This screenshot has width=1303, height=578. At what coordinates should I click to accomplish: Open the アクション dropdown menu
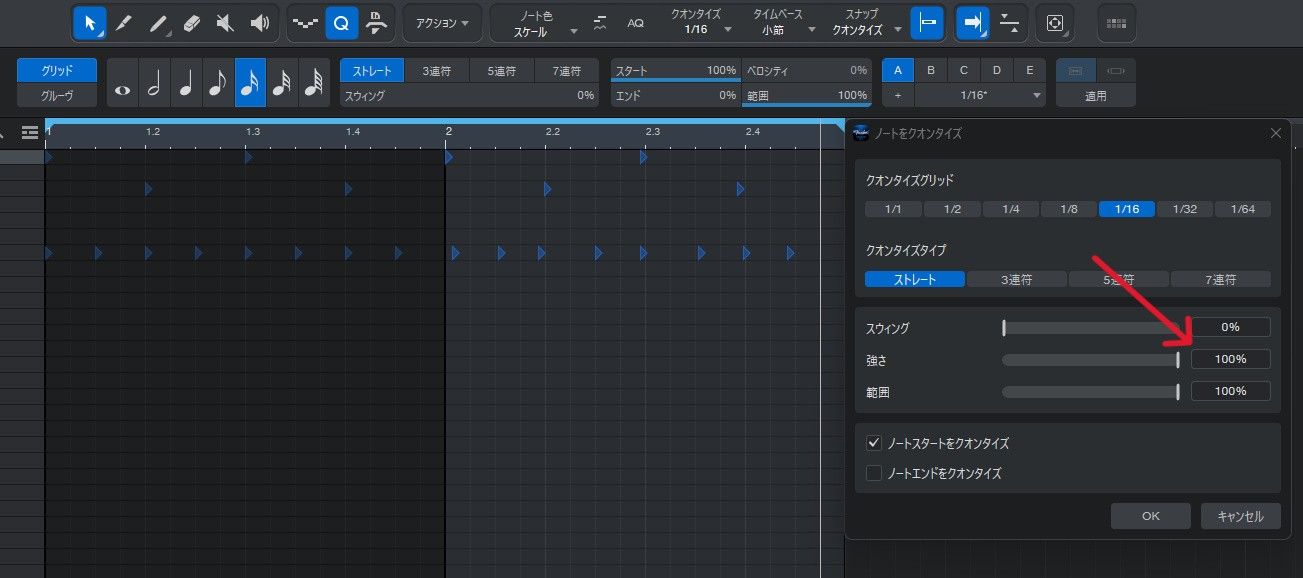[x=442, y=23]
